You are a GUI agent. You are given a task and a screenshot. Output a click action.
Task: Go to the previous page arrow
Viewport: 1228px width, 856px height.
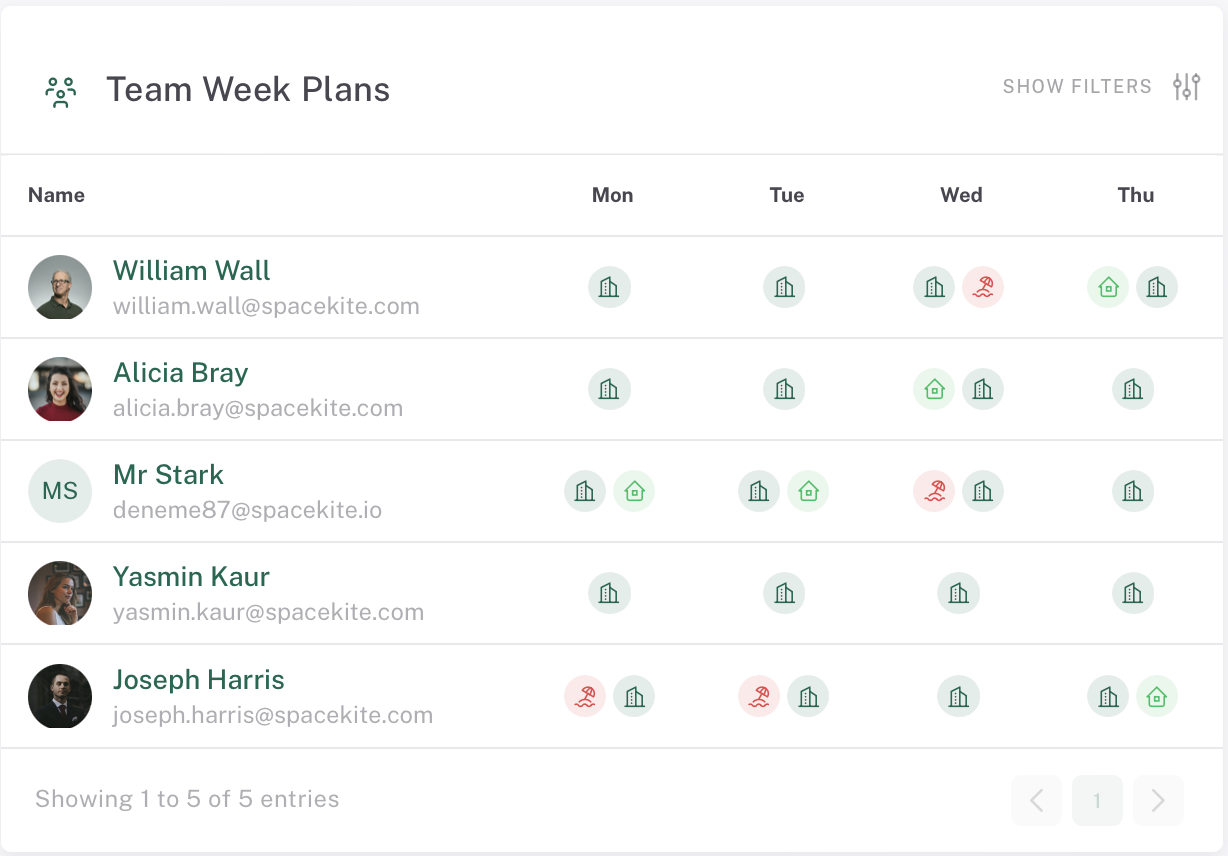point(1036,800)
